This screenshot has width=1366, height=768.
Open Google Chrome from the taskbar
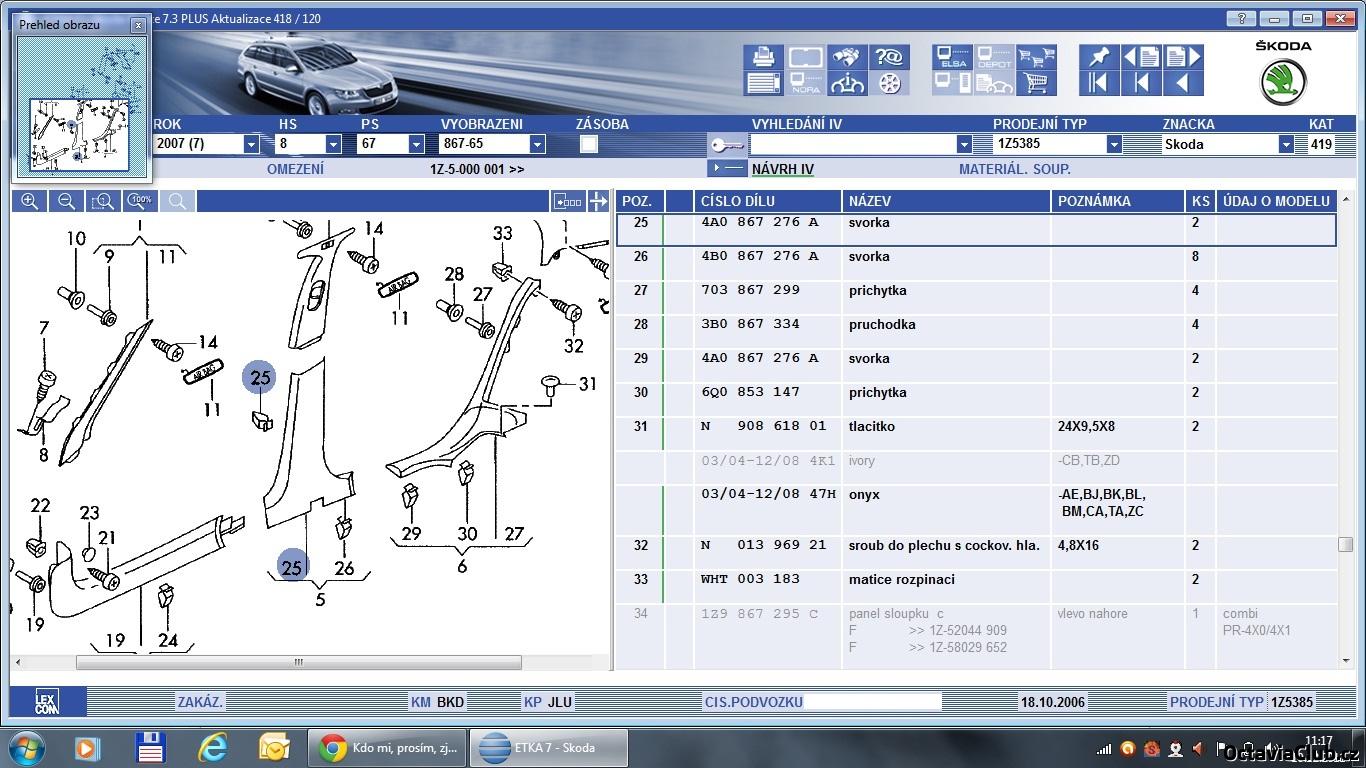tap(388, 747)
